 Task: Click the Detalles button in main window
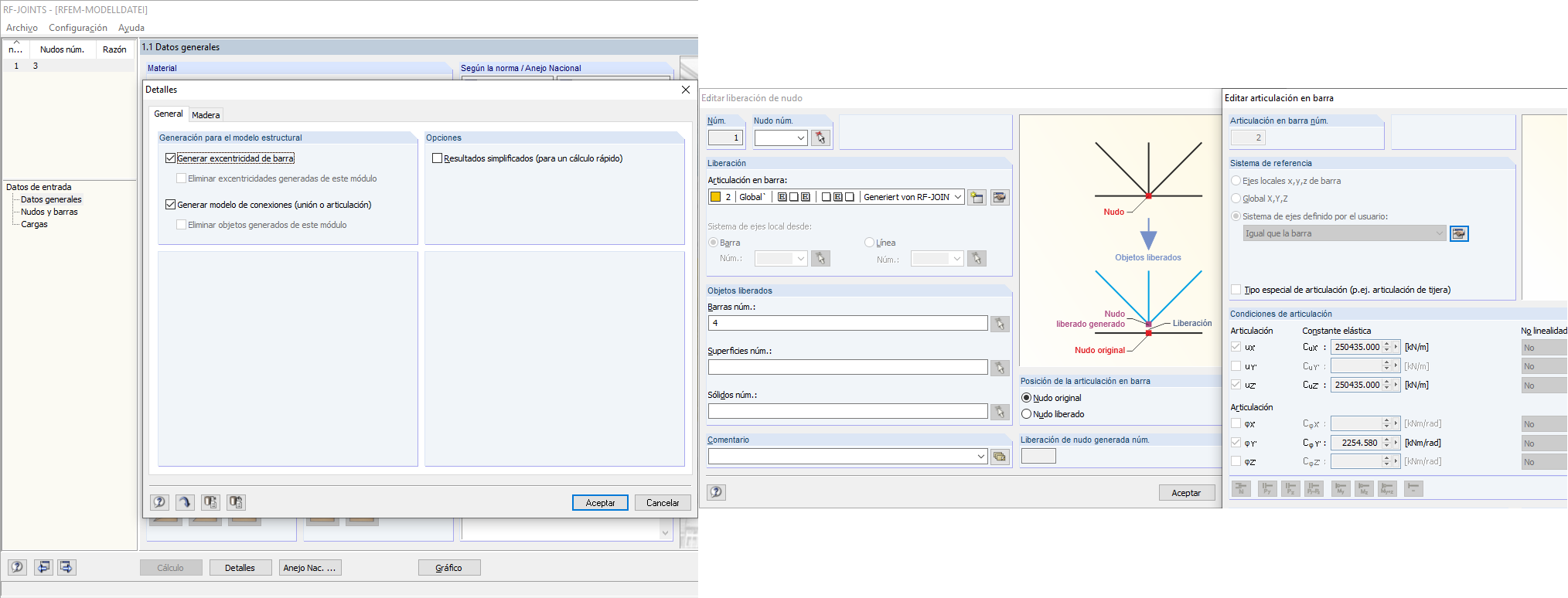240,567
